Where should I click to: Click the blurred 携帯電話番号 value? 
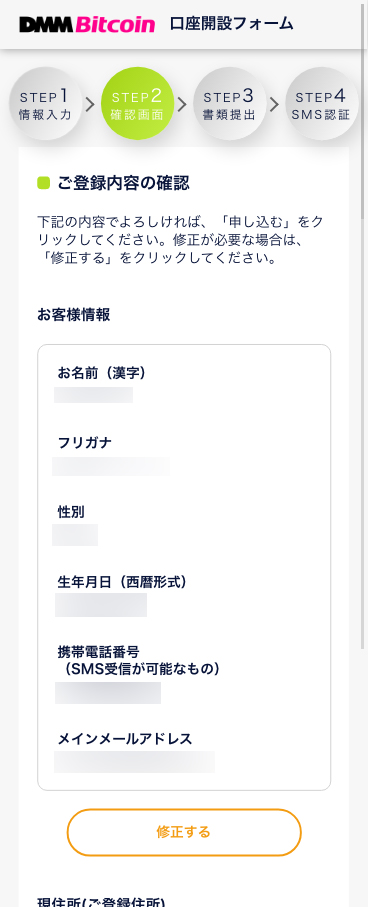(108, 693)
